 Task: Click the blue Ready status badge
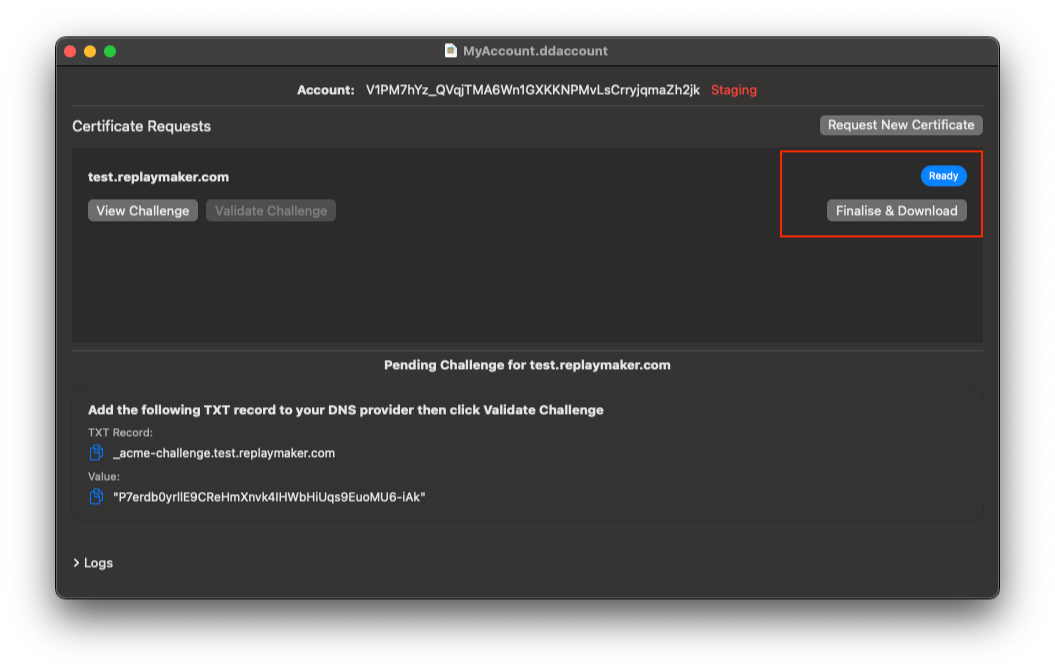(943, 176)
